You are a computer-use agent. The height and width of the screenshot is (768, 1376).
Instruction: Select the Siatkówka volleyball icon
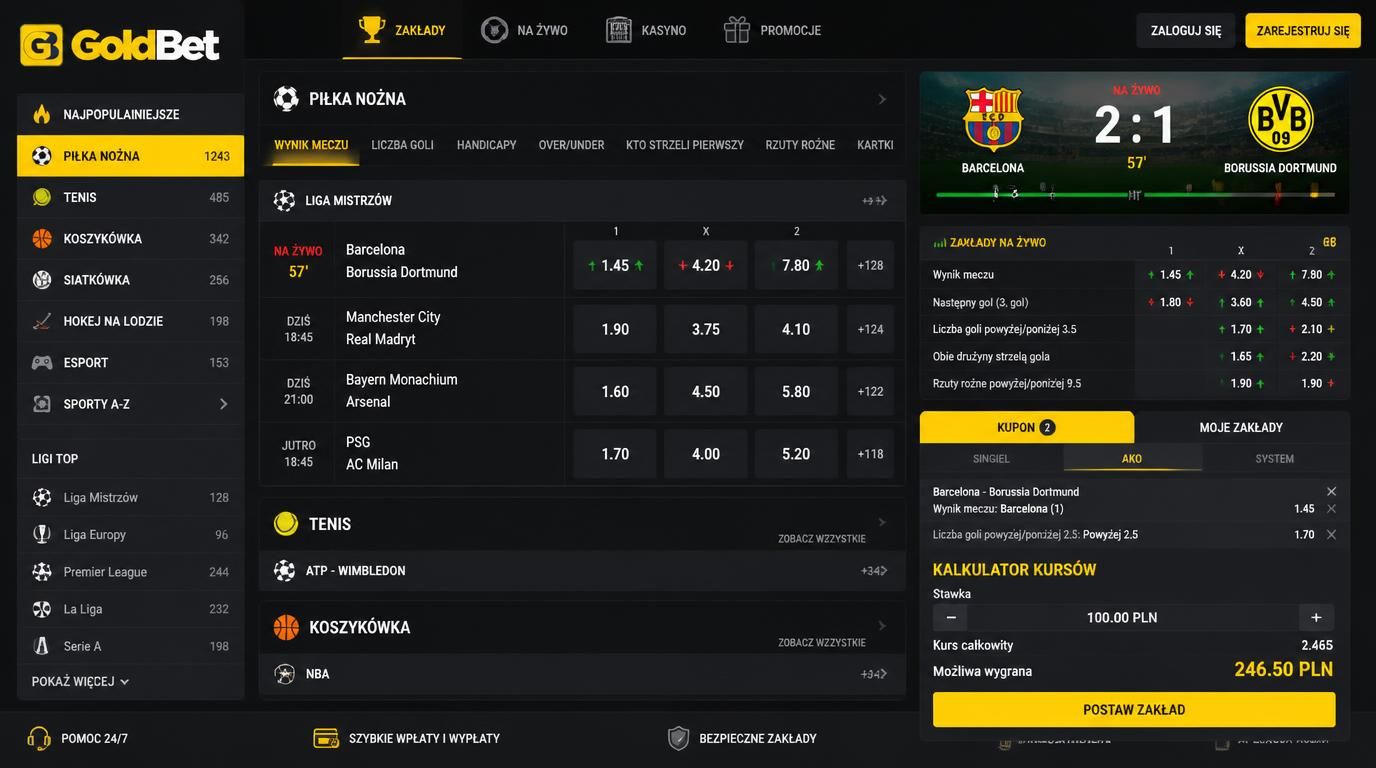(x=41, y=280)
